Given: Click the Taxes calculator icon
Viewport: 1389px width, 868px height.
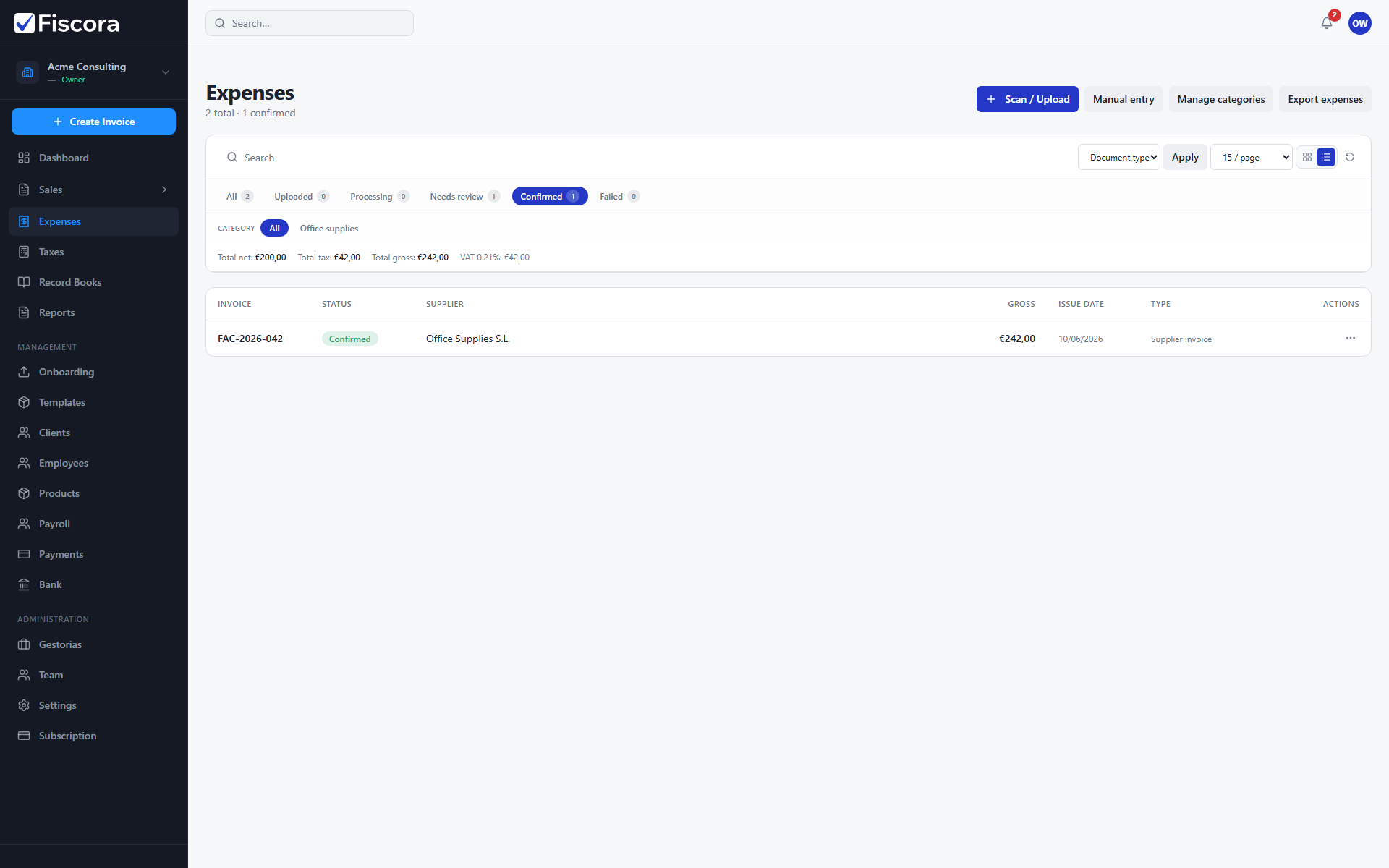Looking at the screenshot, I should click(x=24, y=252).
